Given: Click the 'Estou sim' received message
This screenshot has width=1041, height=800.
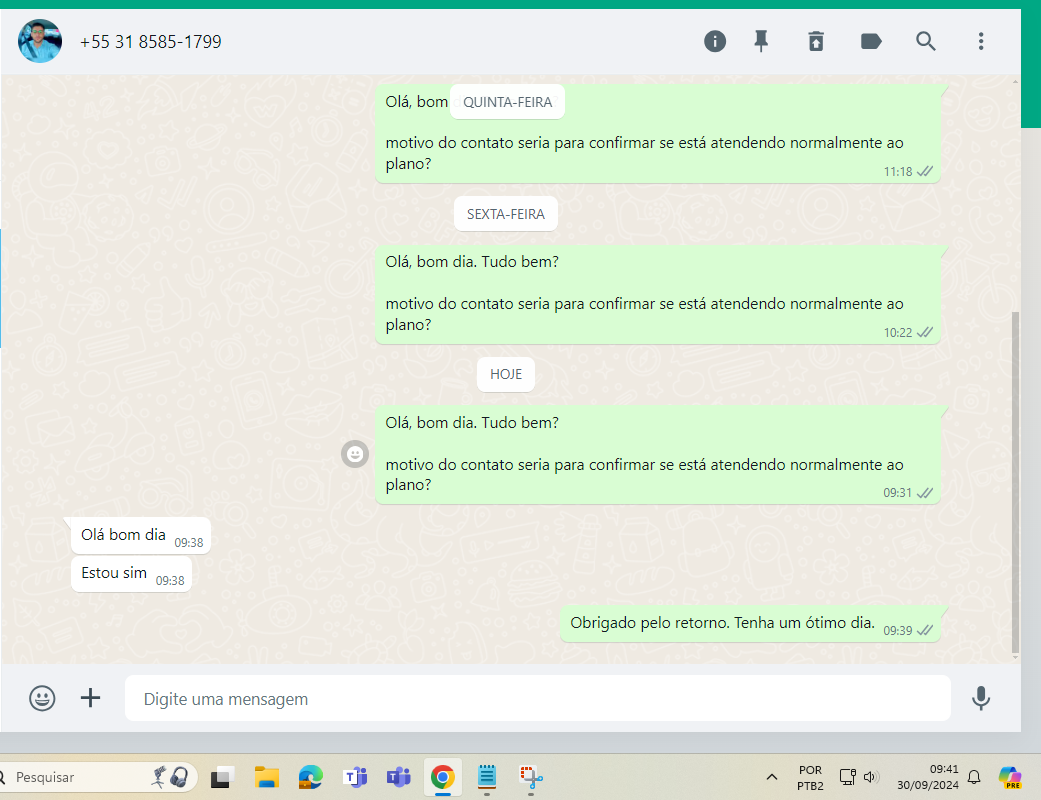Looking at the screenshot, I should 114,574.
